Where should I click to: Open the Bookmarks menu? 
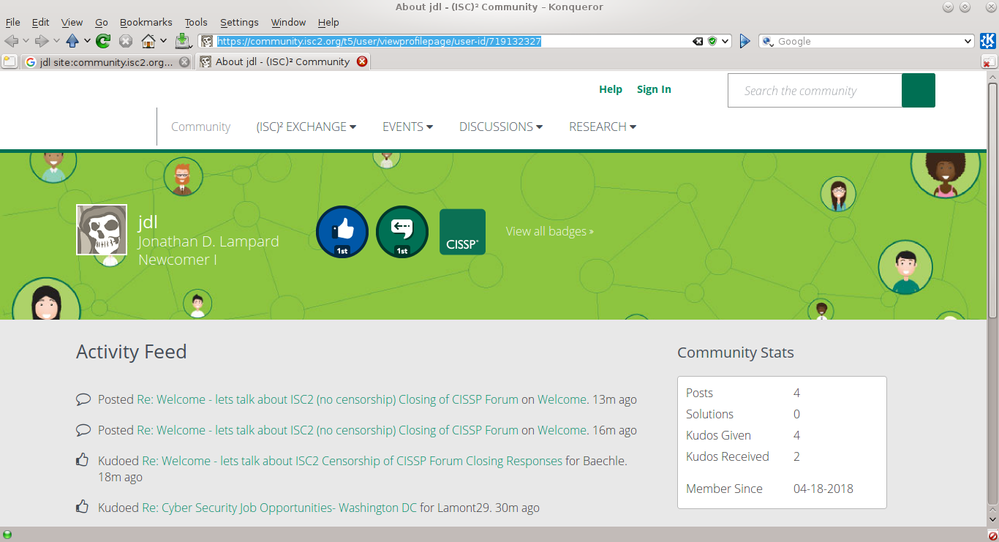click(x=146, y=22)
